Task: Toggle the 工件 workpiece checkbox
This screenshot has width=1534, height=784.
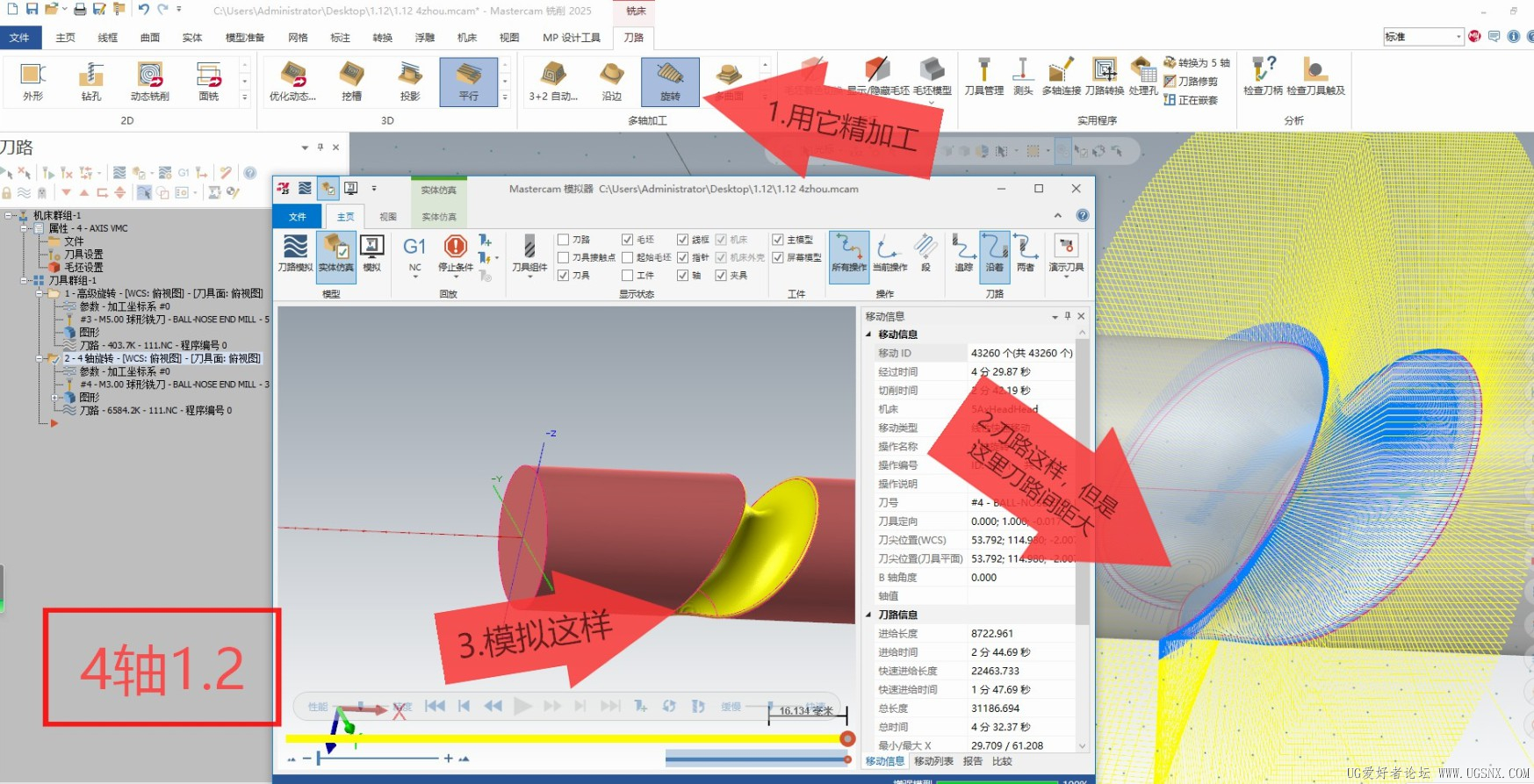Action: (x=627, y=276)
